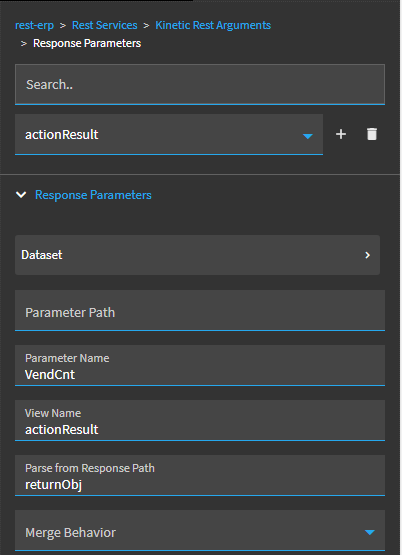Collapse the Response Parameters section chevron
This screenshot has height=555, width=402.
coord(21,195)
